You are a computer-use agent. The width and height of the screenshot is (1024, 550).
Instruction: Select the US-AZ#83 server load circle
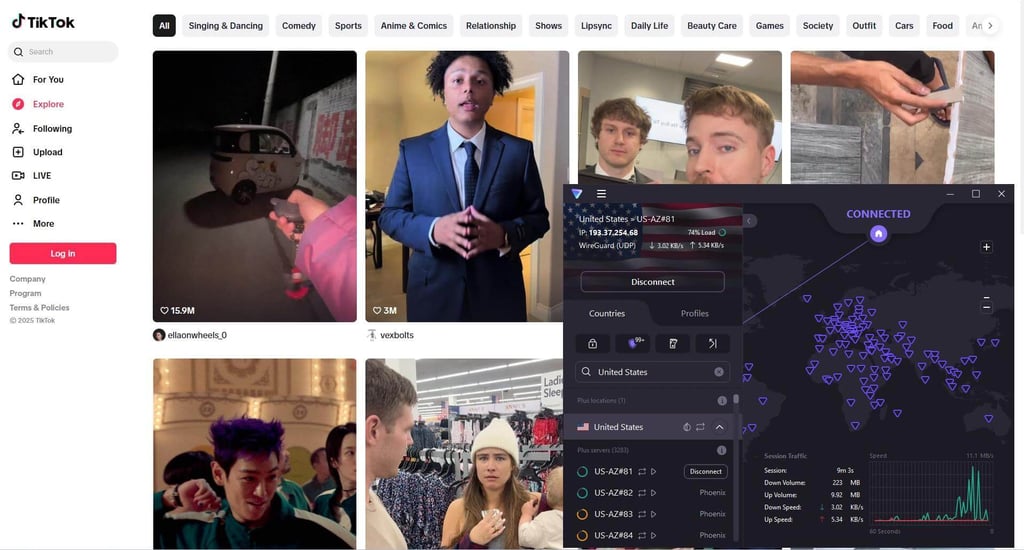[582, 514]
